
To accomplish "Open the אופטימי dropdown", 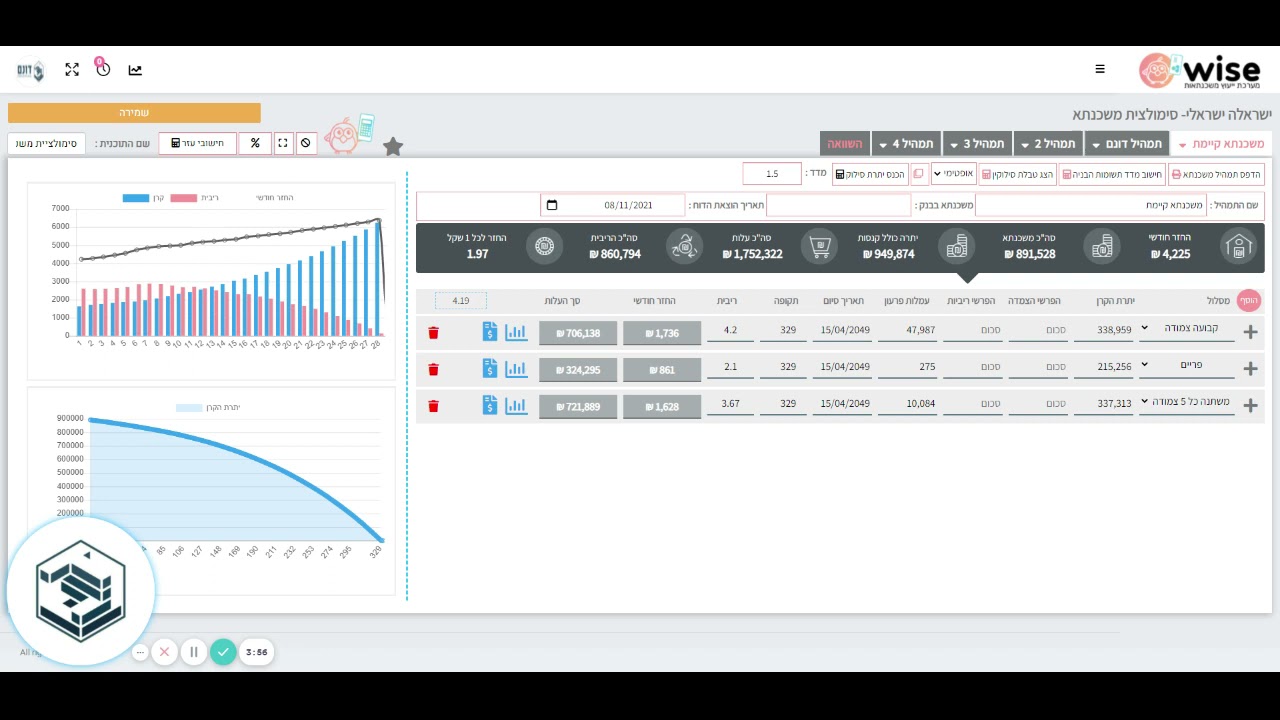I will (954, 174).
